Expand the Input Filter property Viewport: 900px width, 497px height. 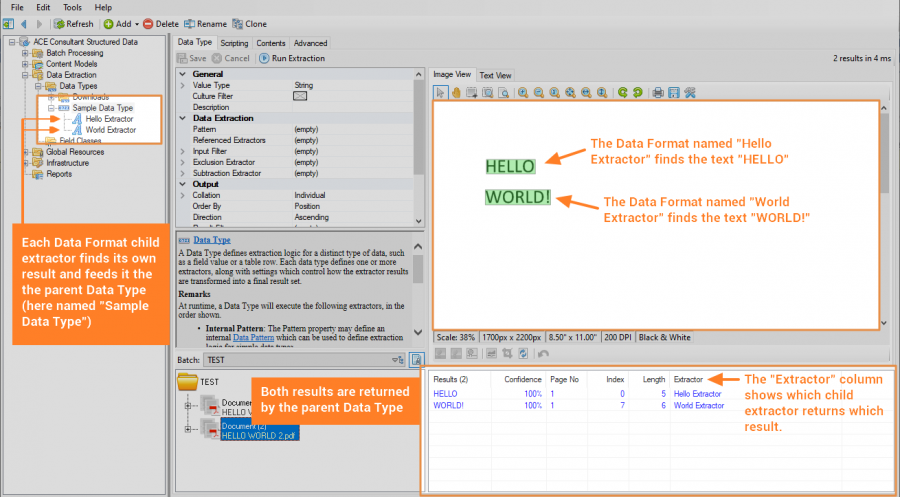pyautogui.click(x=181, y=151)
